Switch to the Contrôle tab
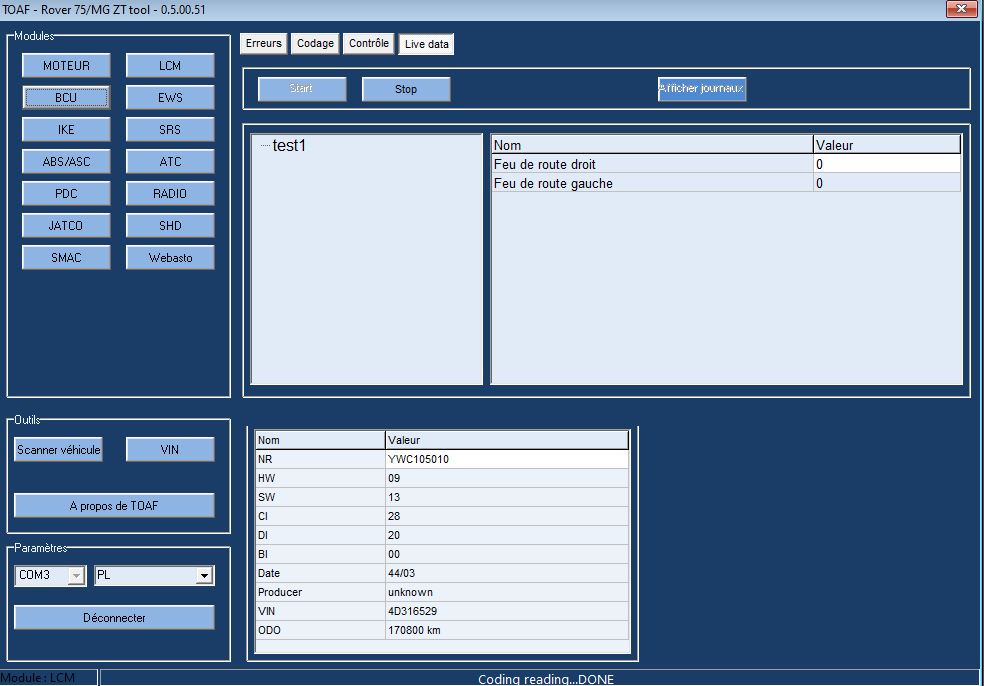The image size is (984, 686). tap(369, 44)
